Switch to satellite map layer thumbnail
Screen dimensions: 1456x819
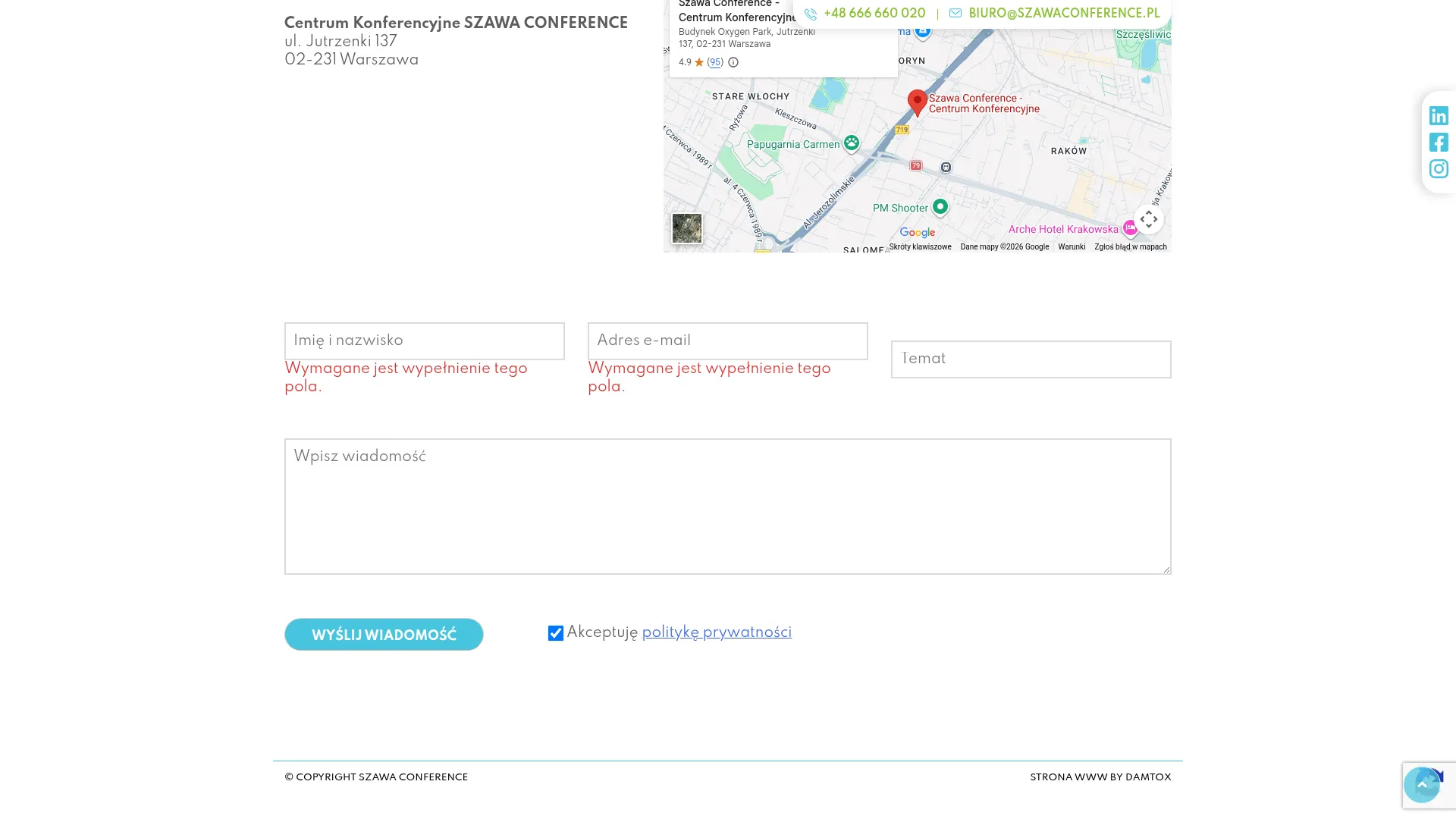click(x=686, y=228)
